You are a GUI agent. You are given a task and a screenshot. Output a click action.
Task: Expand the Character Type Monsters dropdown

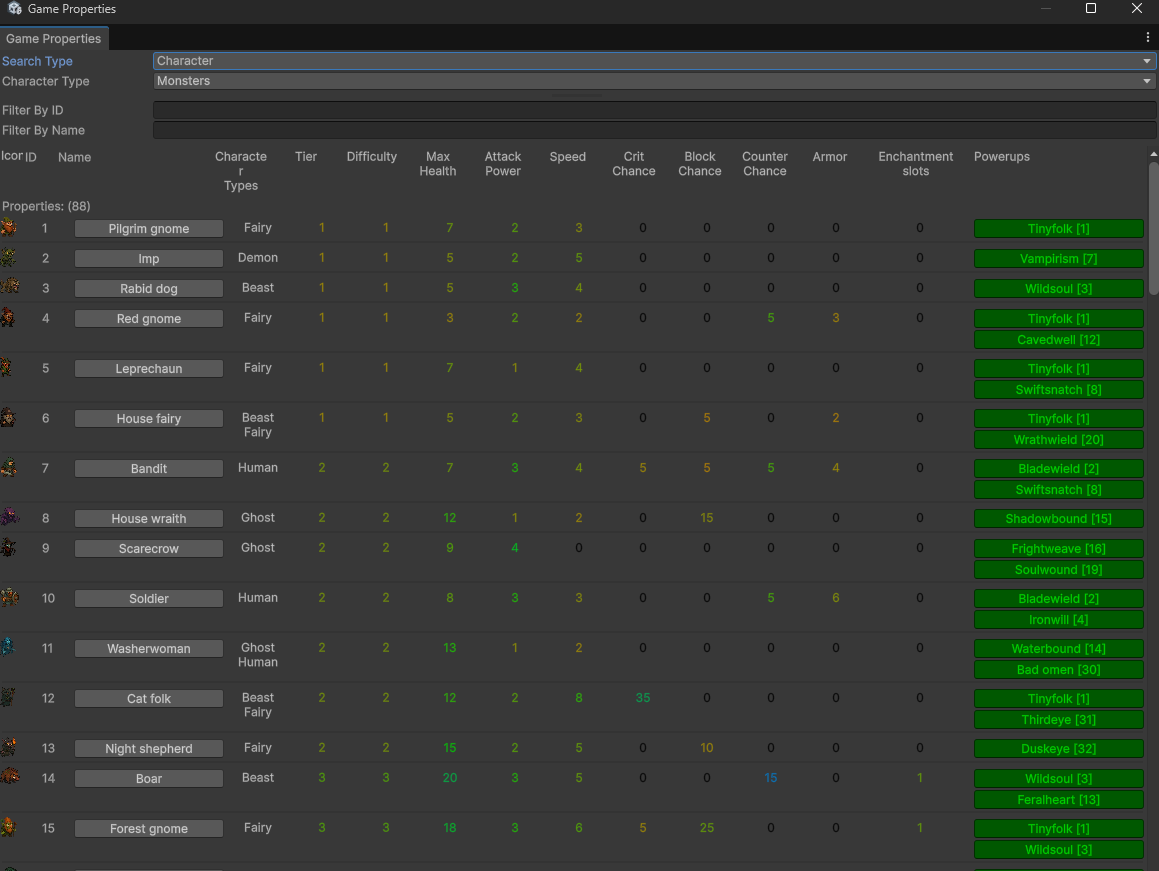coord(654,81)
